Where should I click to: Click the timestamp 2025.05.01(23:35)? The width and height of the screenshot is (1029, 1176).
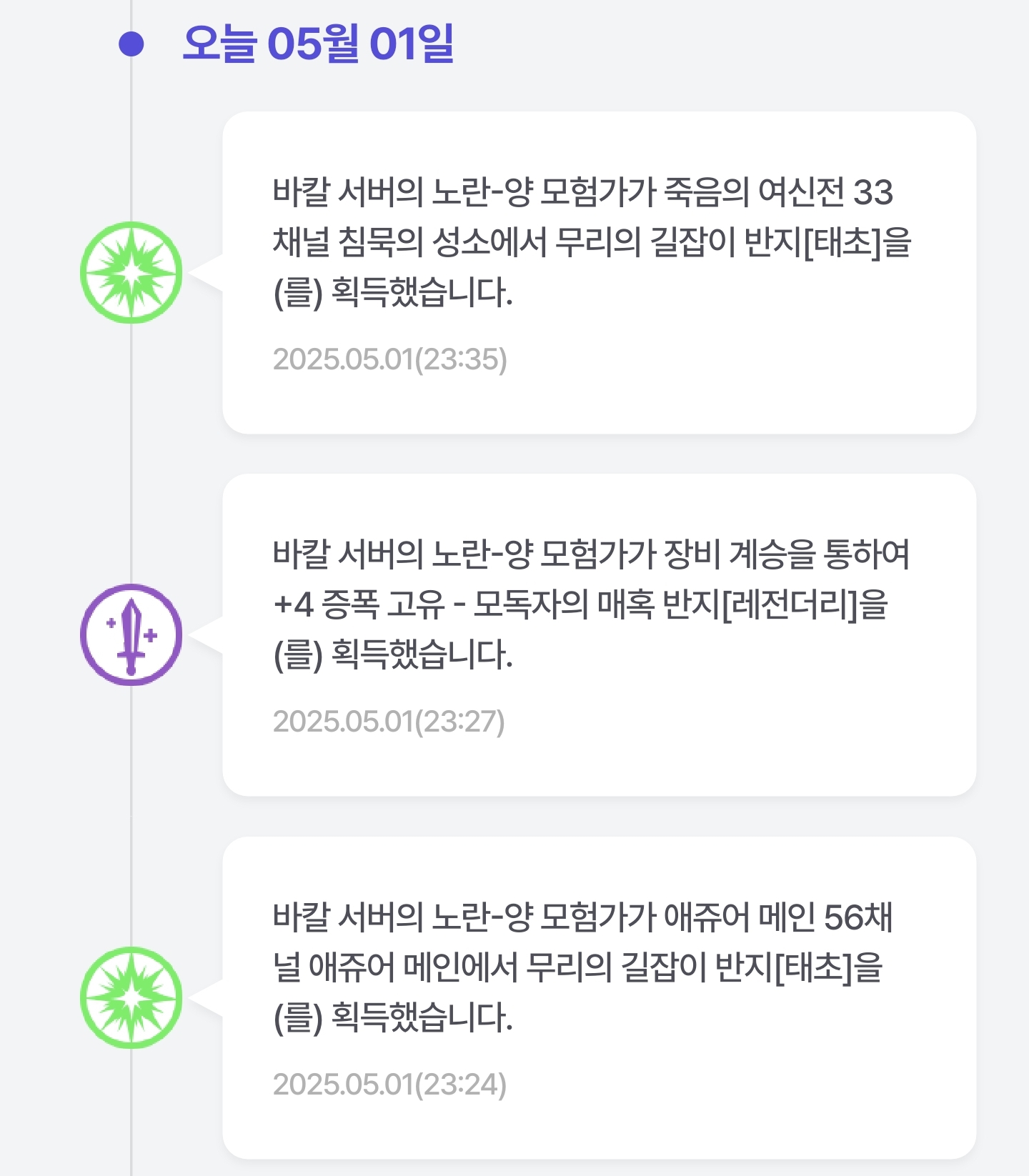(390, 359)
